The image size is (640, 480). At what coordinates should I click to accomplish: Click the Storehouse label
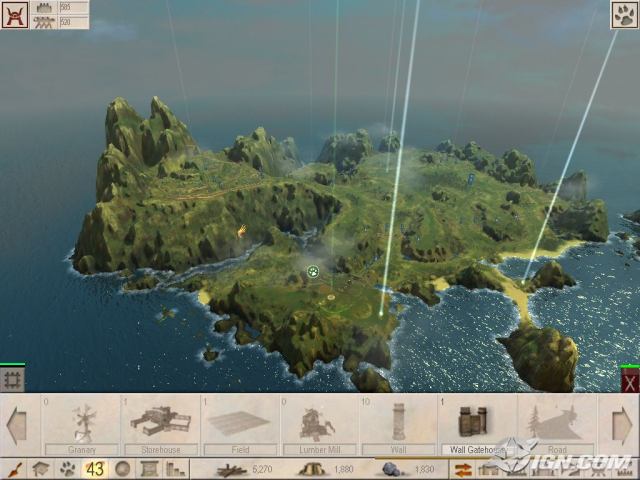click(x=161, y=450)
